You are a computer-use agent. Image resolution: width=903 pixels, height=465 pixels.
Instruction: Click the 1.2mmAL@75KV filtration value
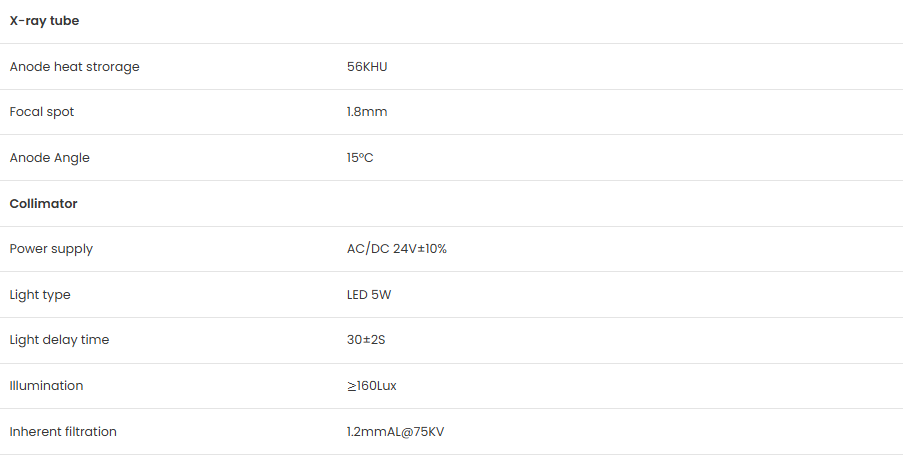[x=395, y=432]
